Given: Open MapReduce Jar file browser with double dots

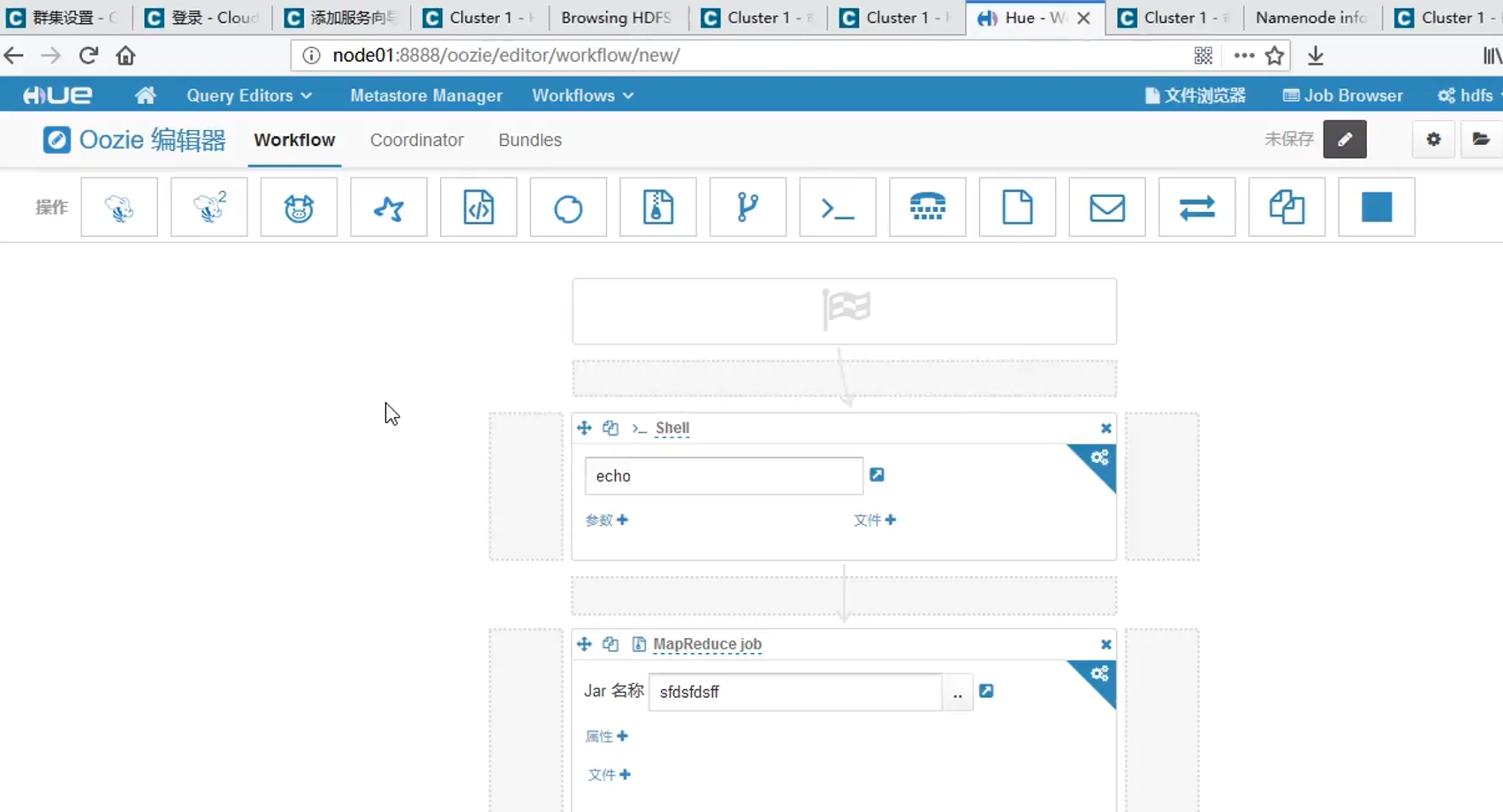Looking at the screenshot, I should pyautogui.click(x=957, y=694).
